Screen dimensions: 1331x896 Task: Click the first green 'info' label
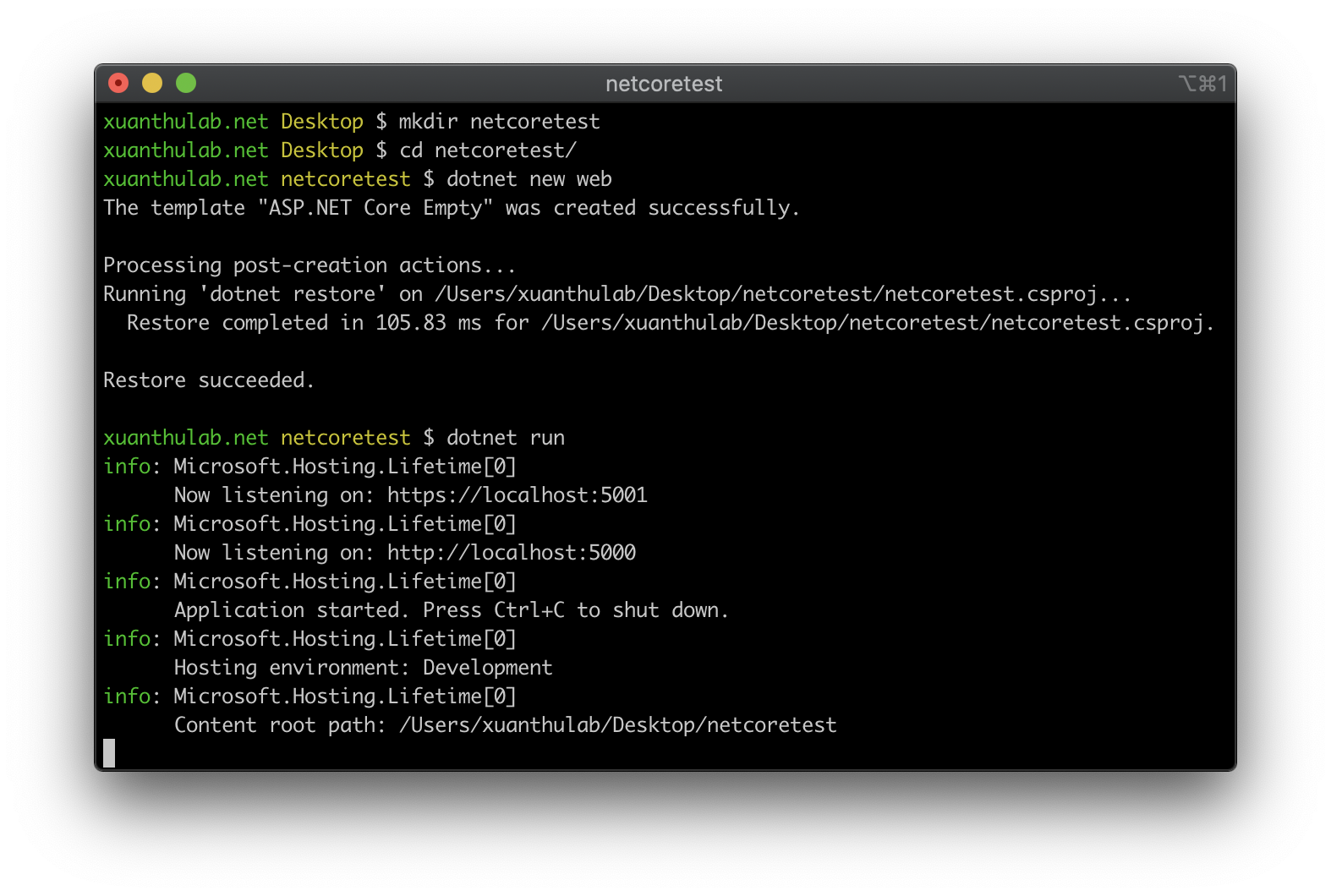pyautogui.click(x=127, y=467)
